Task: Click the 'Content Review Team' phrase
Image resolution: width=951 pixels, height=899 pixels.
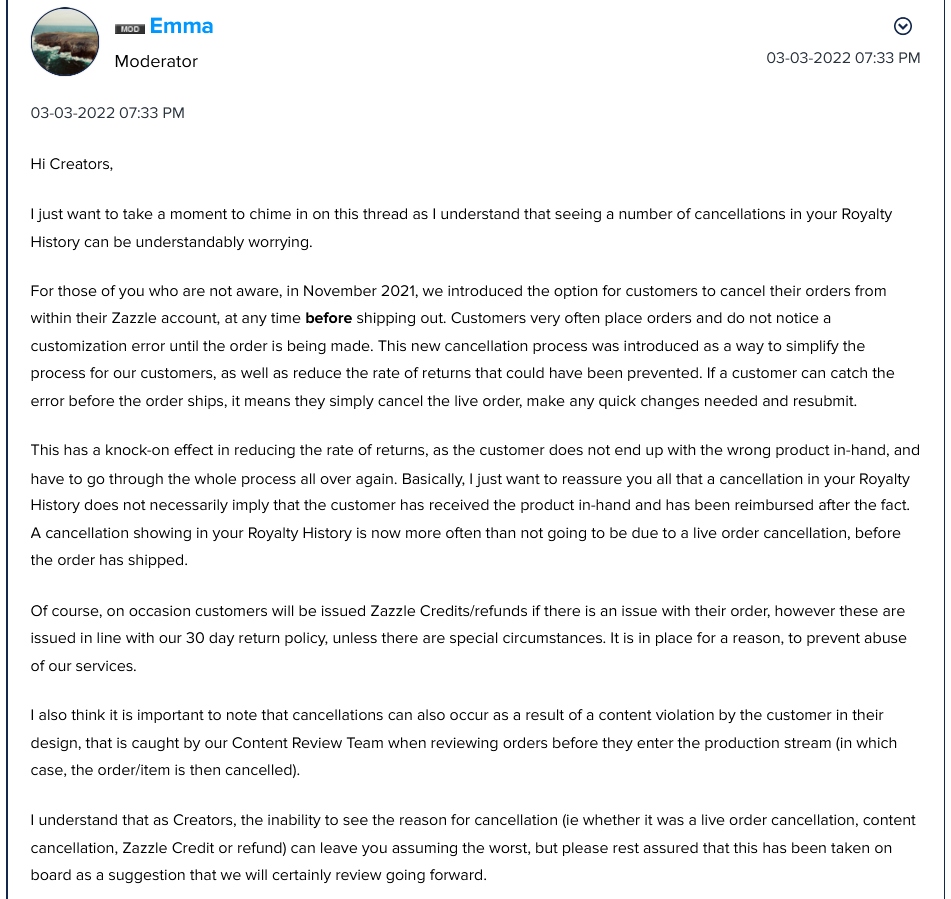Action: 307,743
